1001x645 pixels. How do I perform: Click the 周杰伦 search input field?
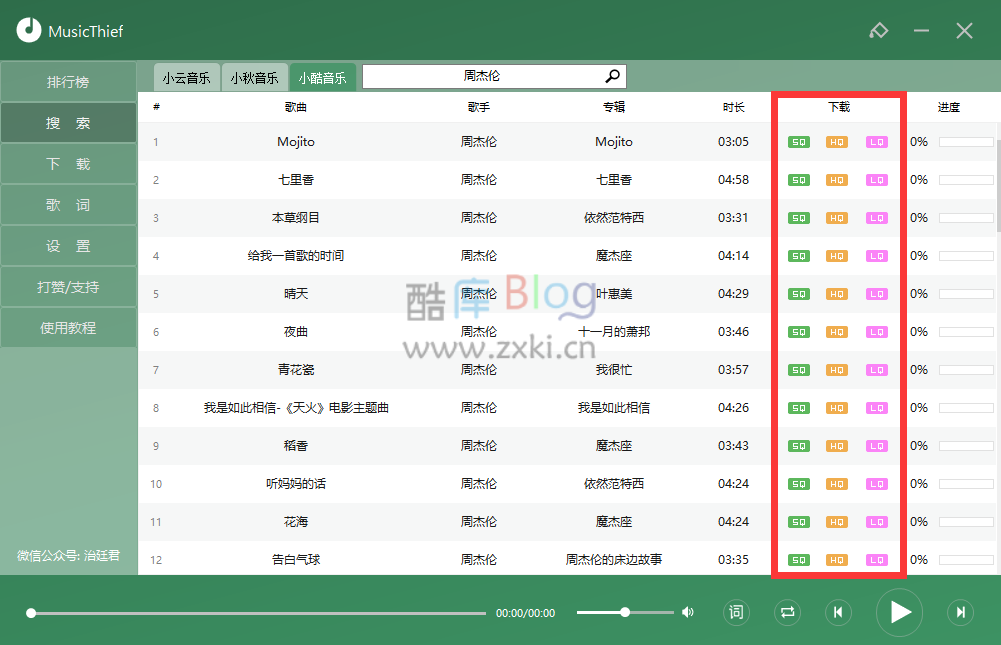480,76
